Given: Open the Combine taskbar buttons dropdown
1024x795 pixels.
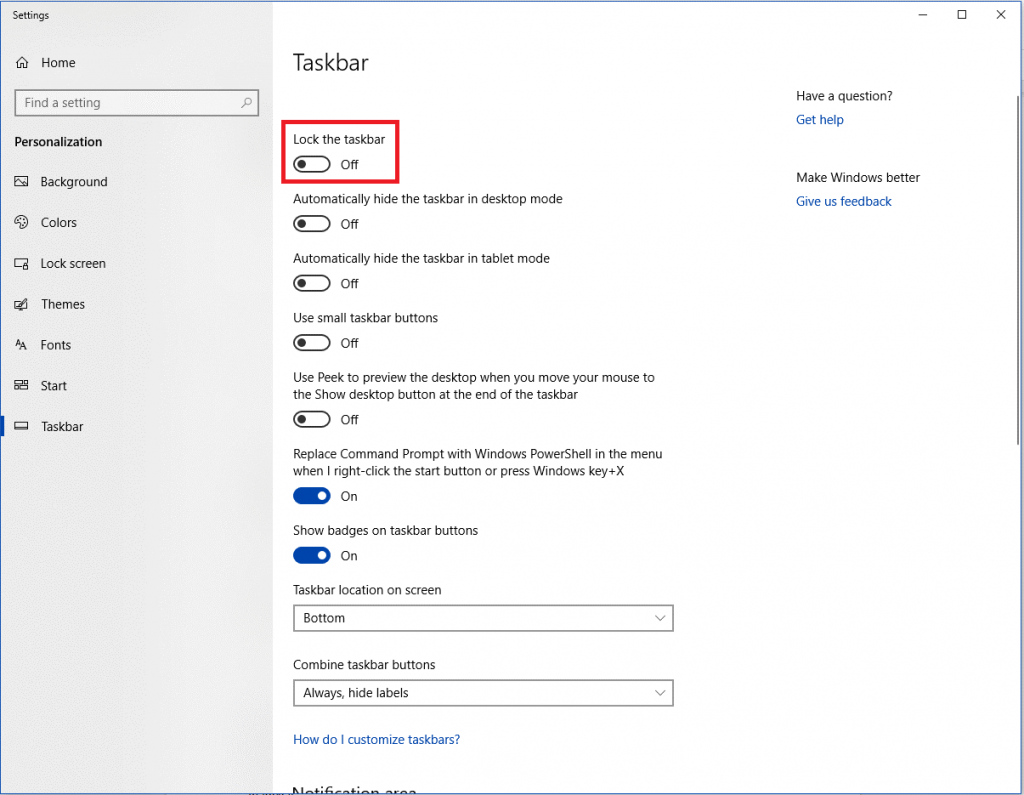Looking at the screenshot, I should 483,692.
